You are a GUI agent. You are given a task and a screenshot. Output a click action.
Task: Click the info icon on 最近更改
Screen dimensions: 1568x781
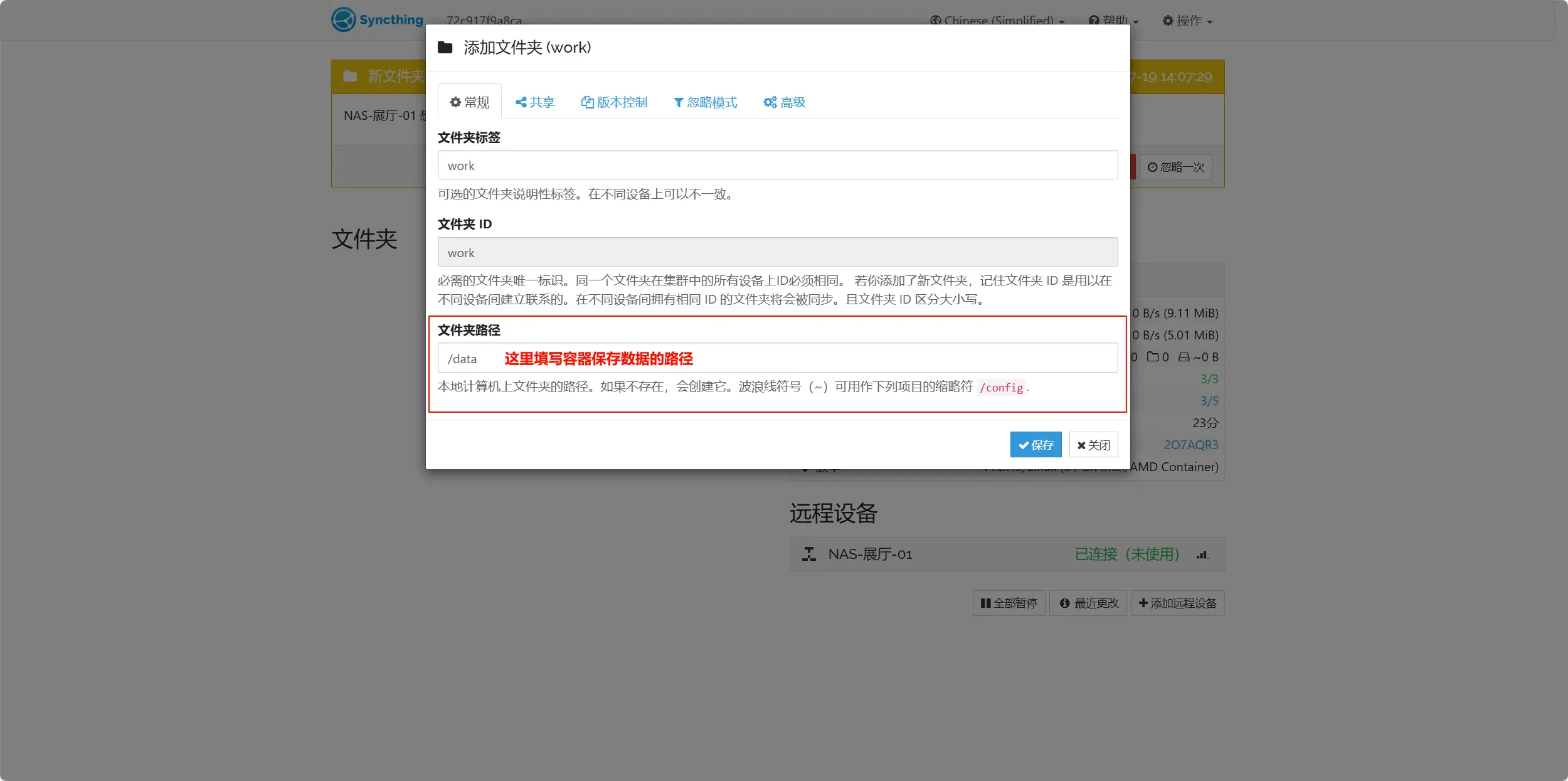pos(1065,603)
